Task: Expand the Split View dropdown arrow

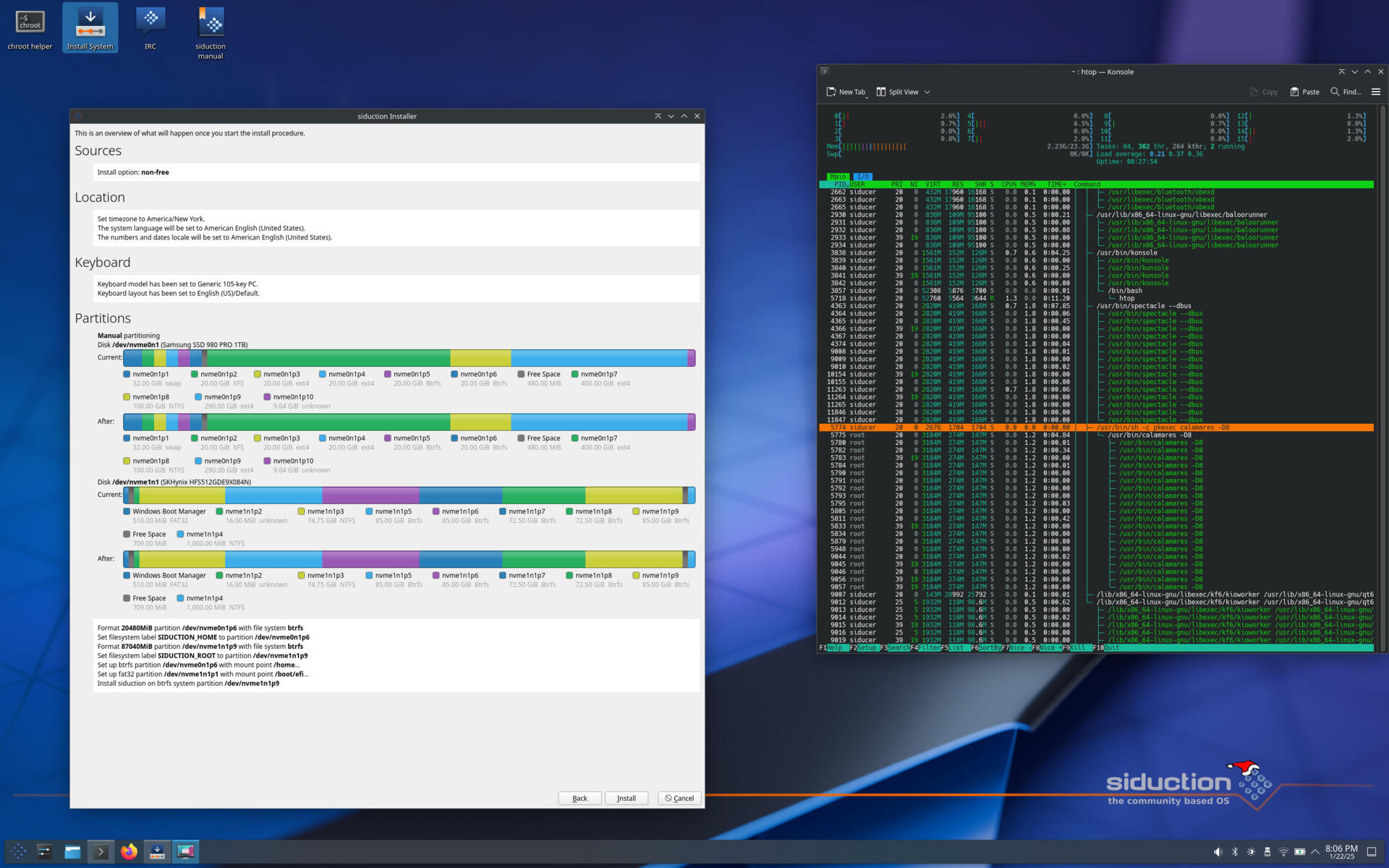Action: pyautogui.click(x=927, y=92)
